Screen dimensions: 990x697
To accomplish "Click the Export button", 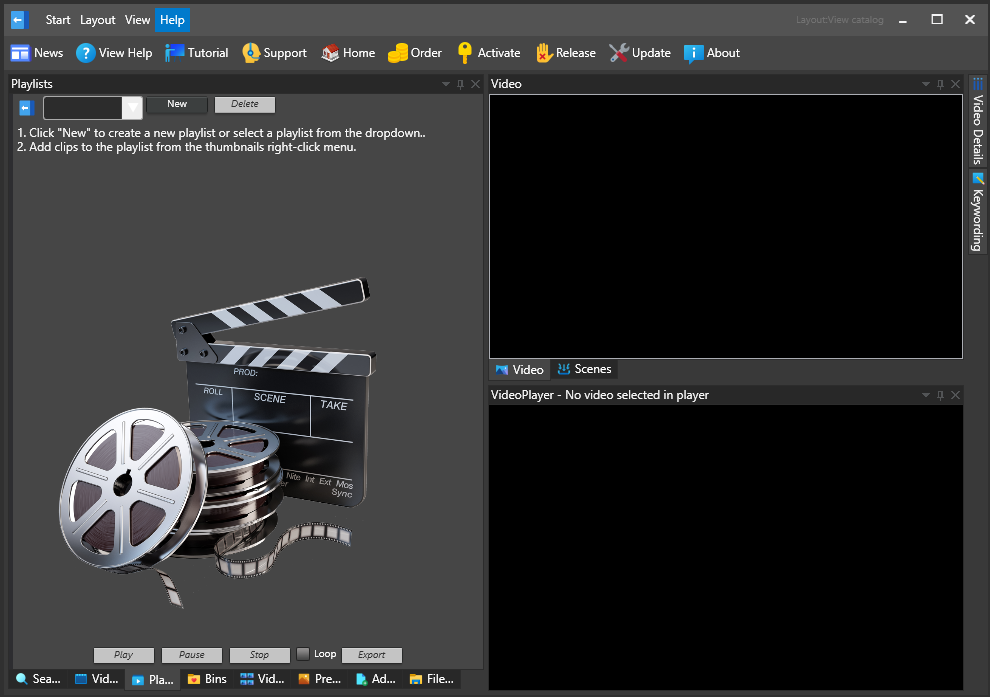I will pos(372,655).
